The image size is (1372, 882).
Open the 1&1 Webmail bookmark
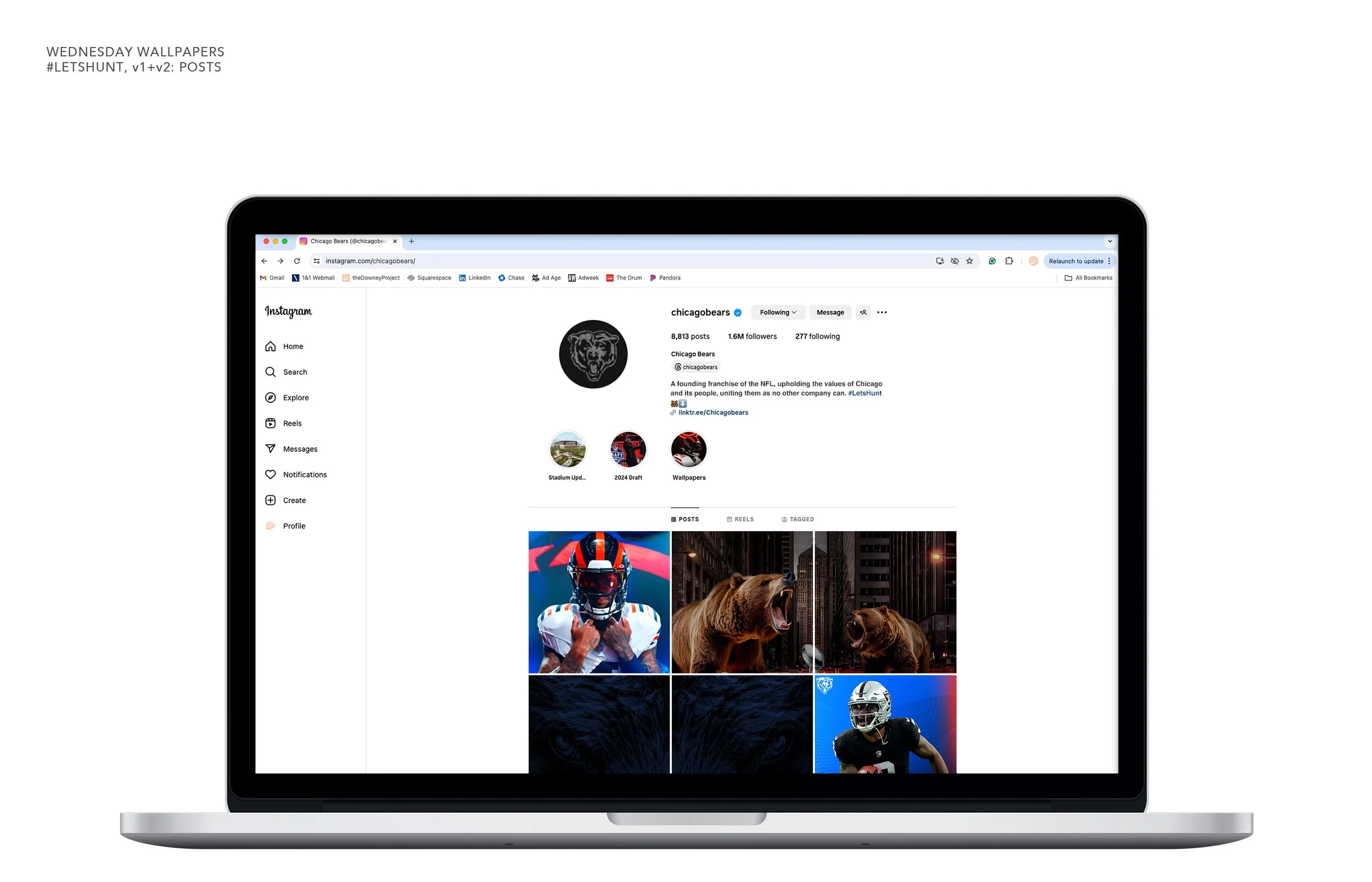313,278
